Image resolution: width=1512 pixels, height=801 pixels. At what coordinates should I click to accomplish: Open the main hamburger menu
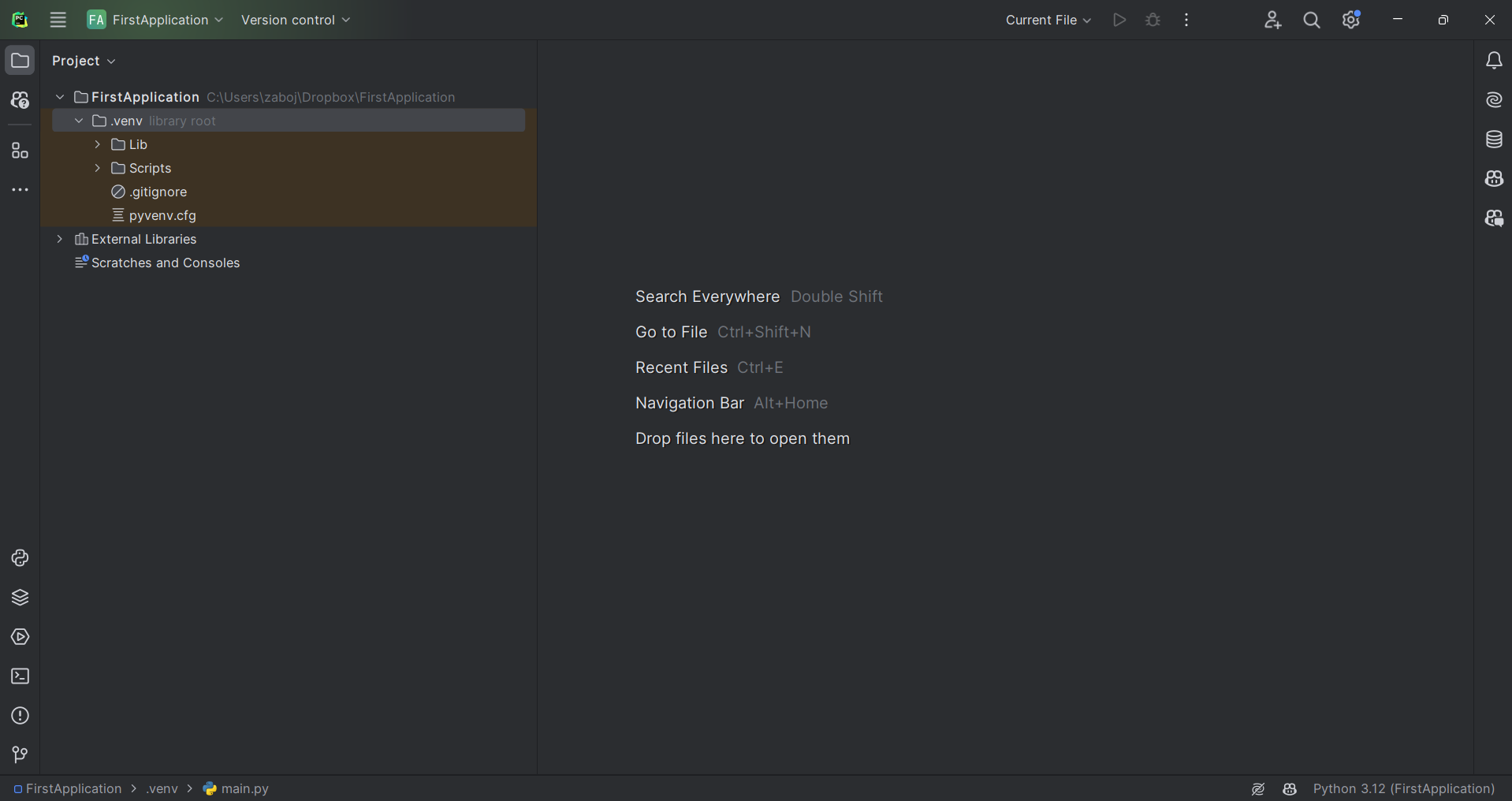58,20
